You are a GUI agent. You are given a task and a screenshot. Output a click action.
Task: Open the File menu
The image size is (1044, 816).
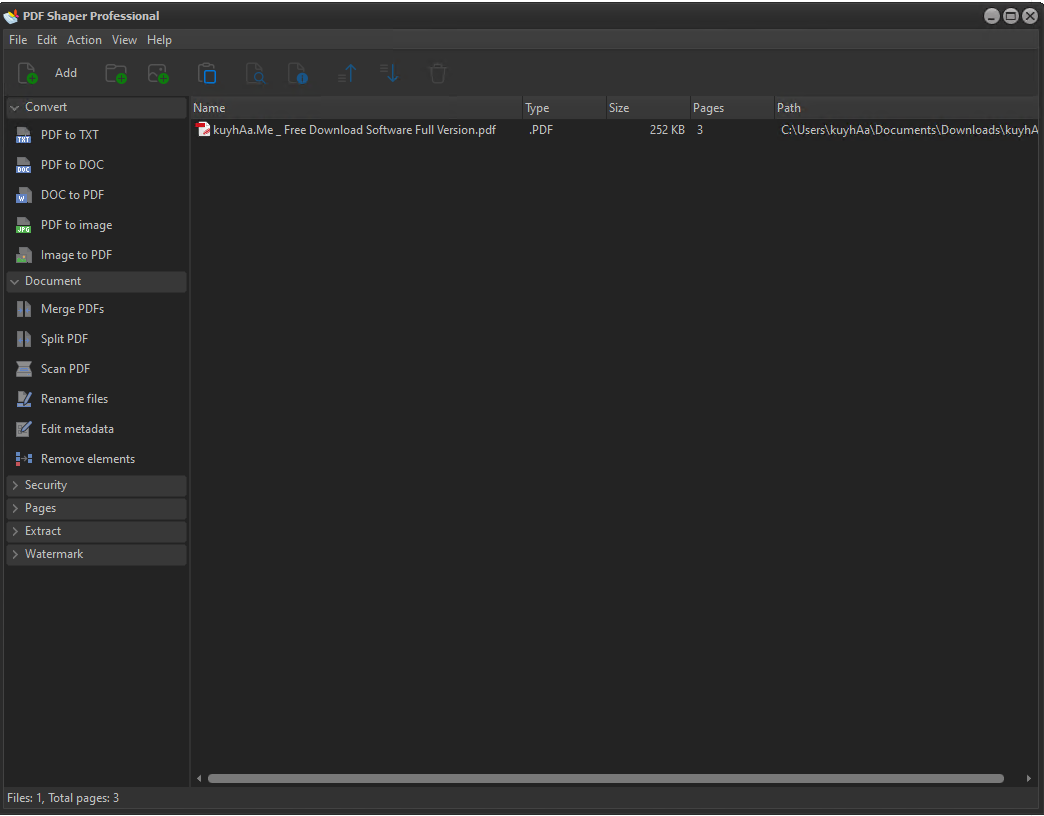(18, 40)
